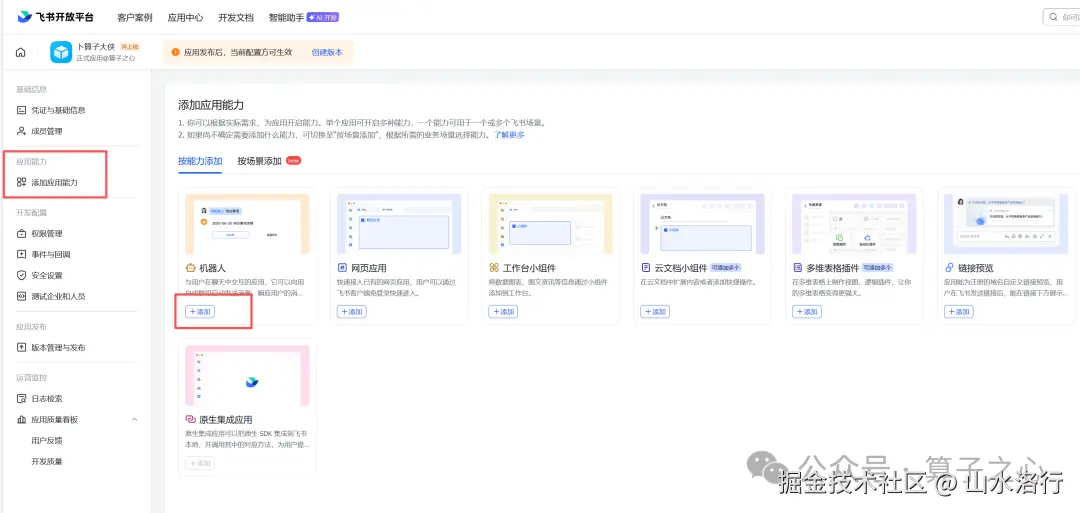The width and height of the screenshot is (1080, 513).
Task: Click the 创建版本 link
Action: pos(326,52)
